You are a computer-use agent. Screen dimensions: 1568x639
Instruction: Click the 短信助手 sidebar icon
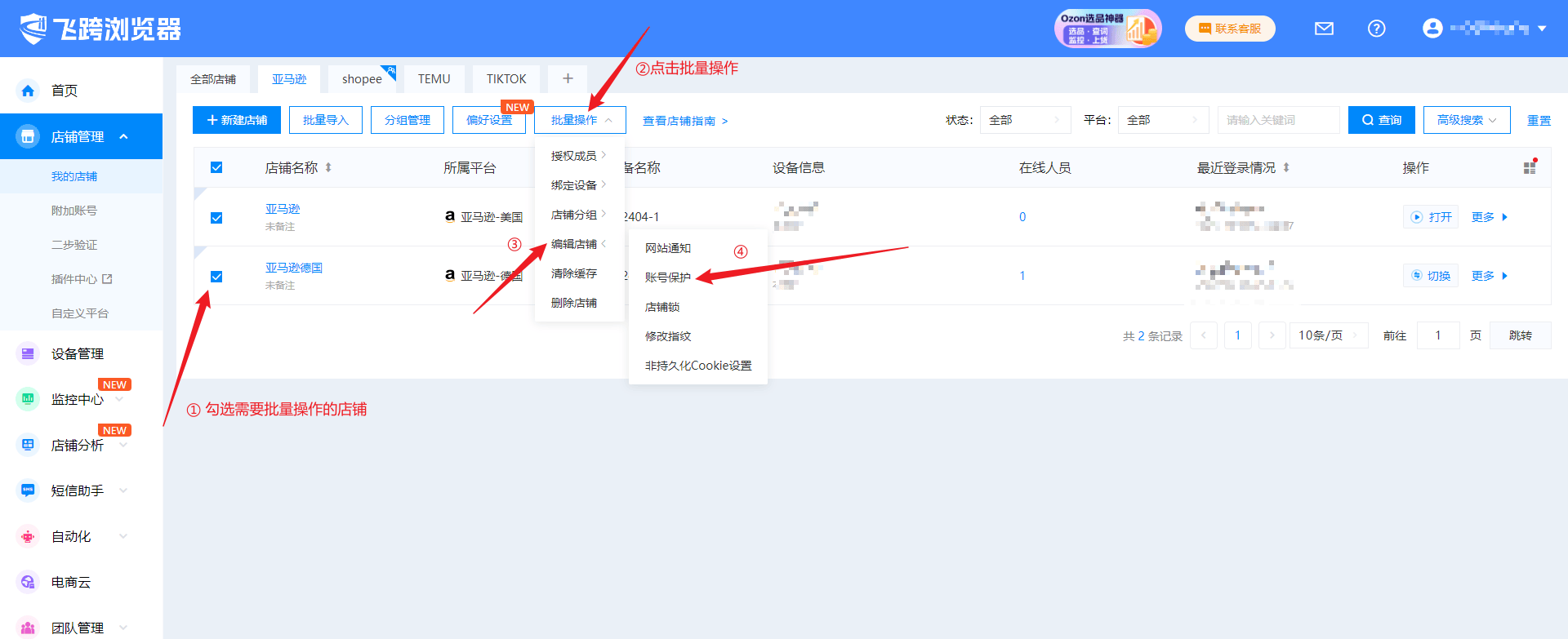coord(28,490)
